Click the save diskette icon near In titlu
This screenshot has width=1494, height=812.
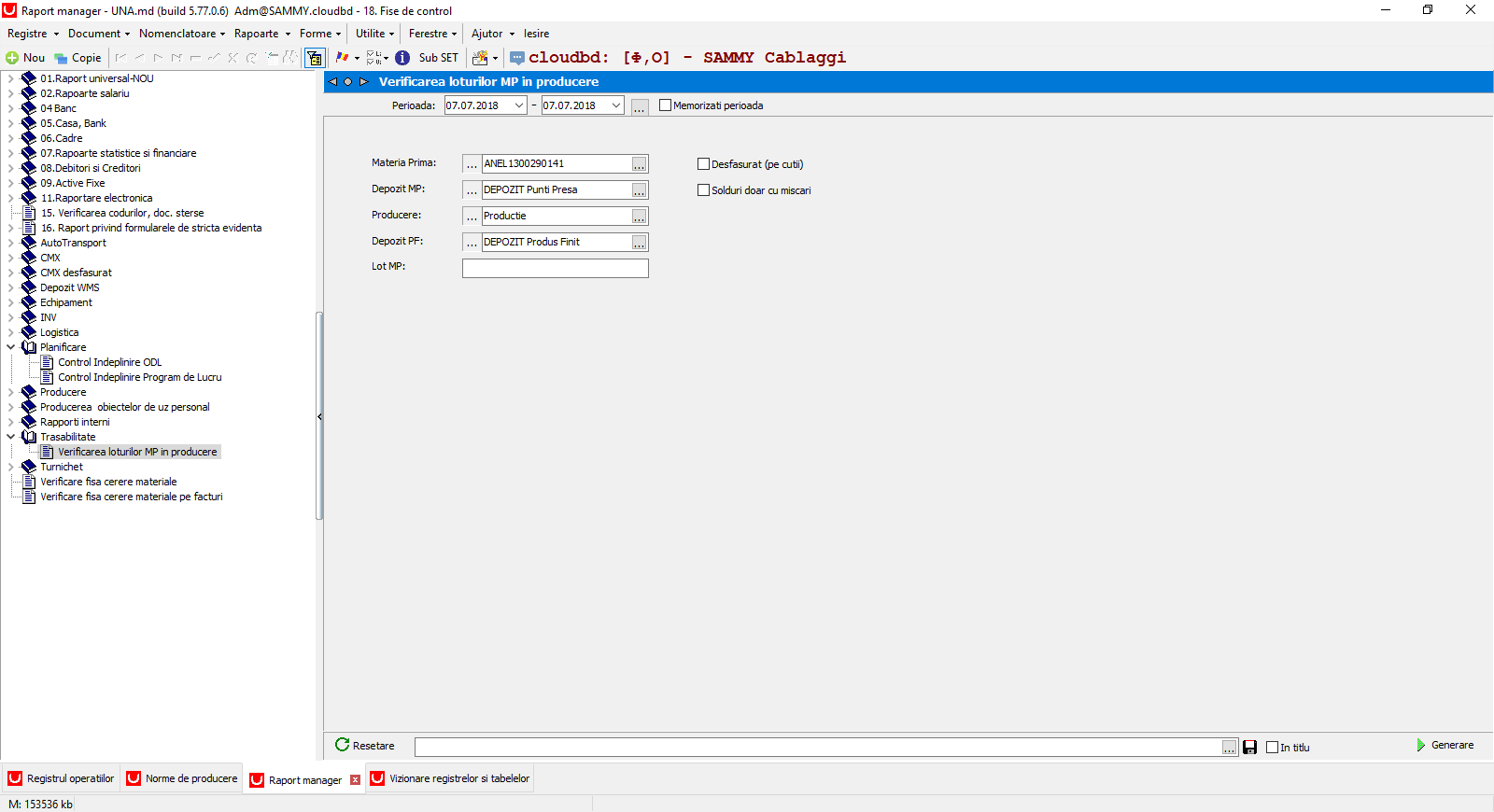point(1249,748)
